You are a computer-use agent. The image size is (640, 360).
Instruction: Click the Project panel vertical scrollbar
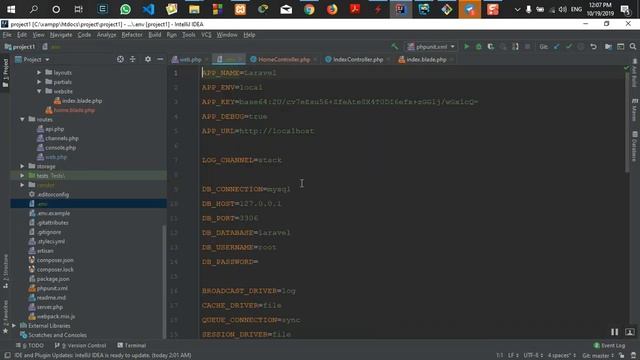[164, 282]
